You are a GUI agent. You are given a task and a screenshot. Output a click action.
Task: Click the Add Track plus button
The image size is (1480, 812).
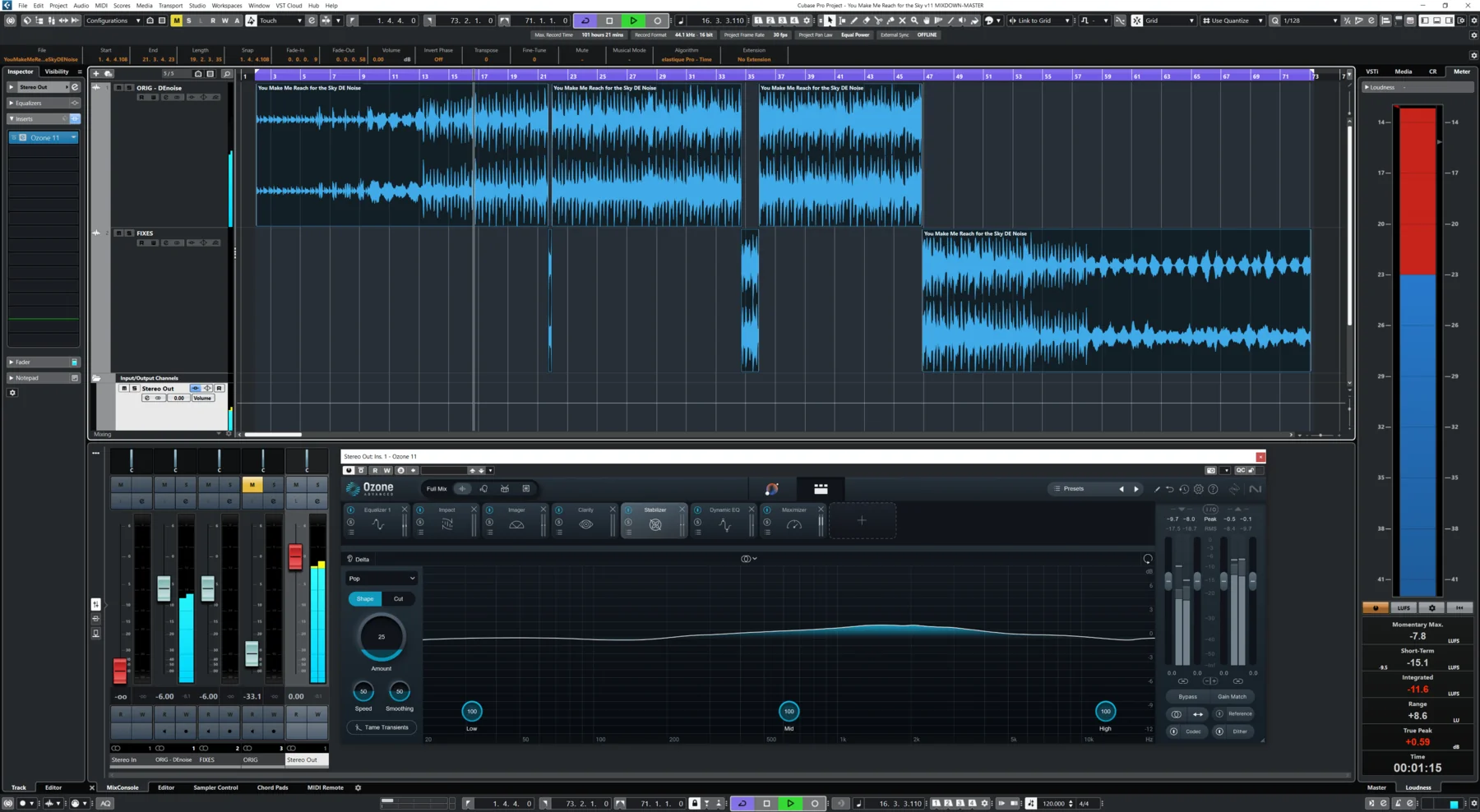click(x=96, y=73)
